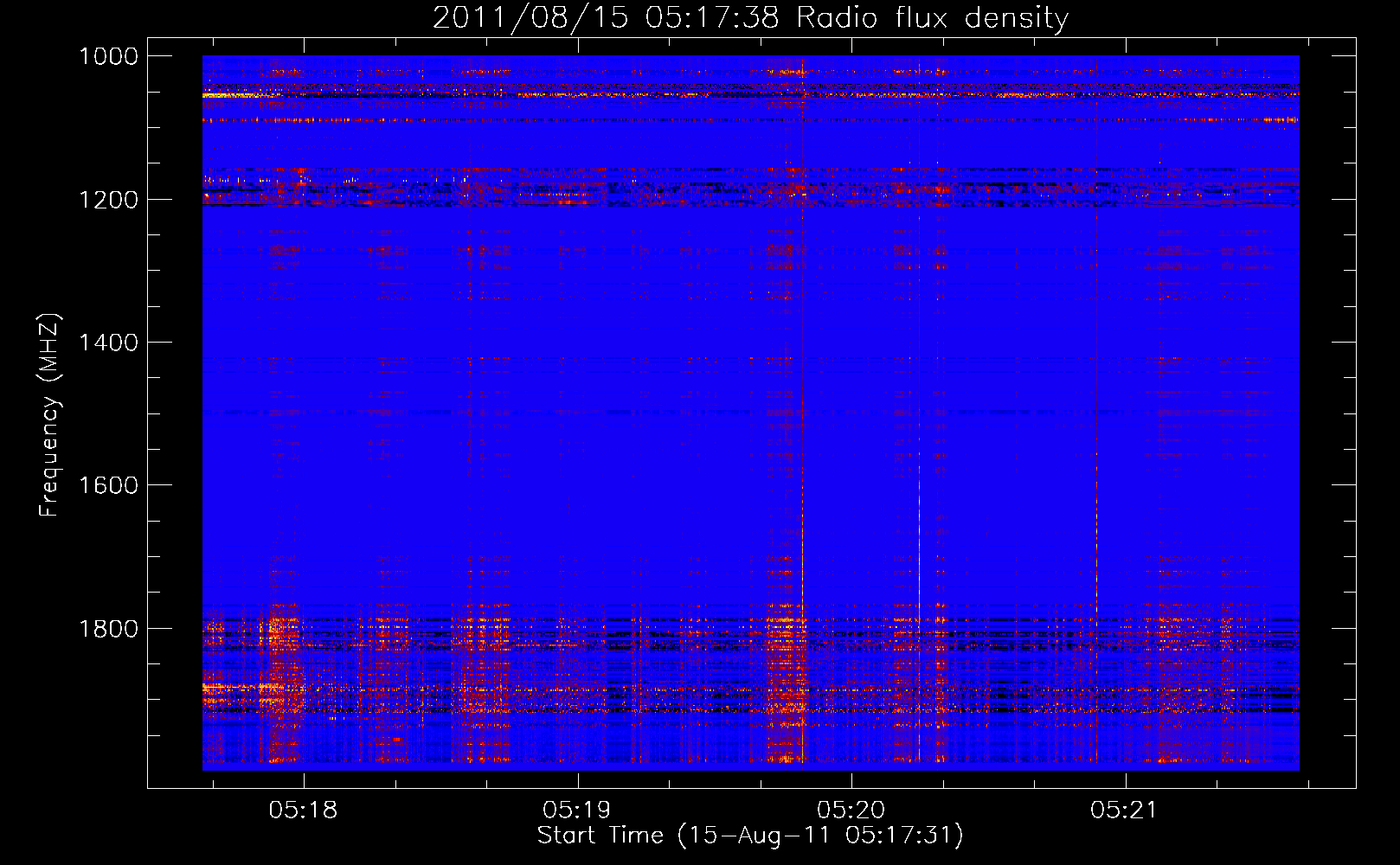Viewport: 1400px width, 865px height.
Task: Click the 05:21 time tick label
Action: pos(1124,811)
